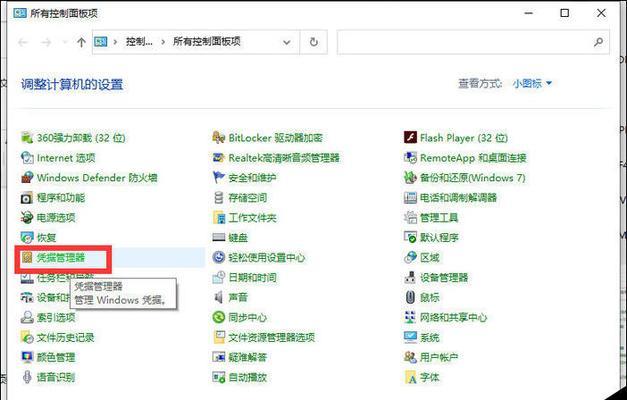The height and width of the screenshot is (400, 627).
Task: Open the 轻松使用设置中心 icon
Action: [x=218, y=258]
